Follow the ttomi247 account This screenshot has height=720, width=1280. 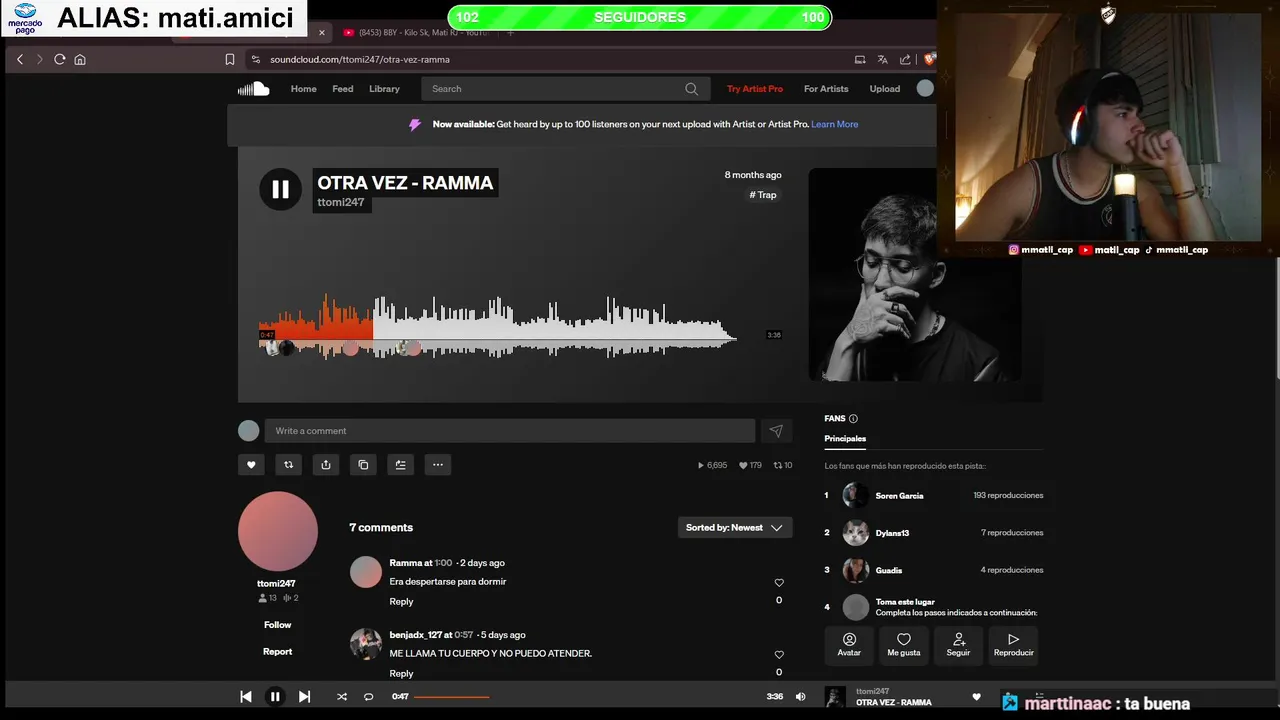tap(278, 625)
